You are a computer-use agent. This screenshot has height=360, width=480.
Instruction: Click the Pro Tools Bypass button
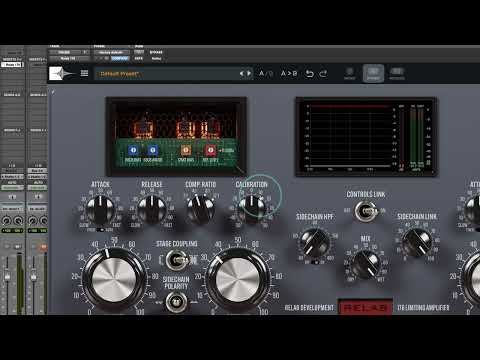156,52
